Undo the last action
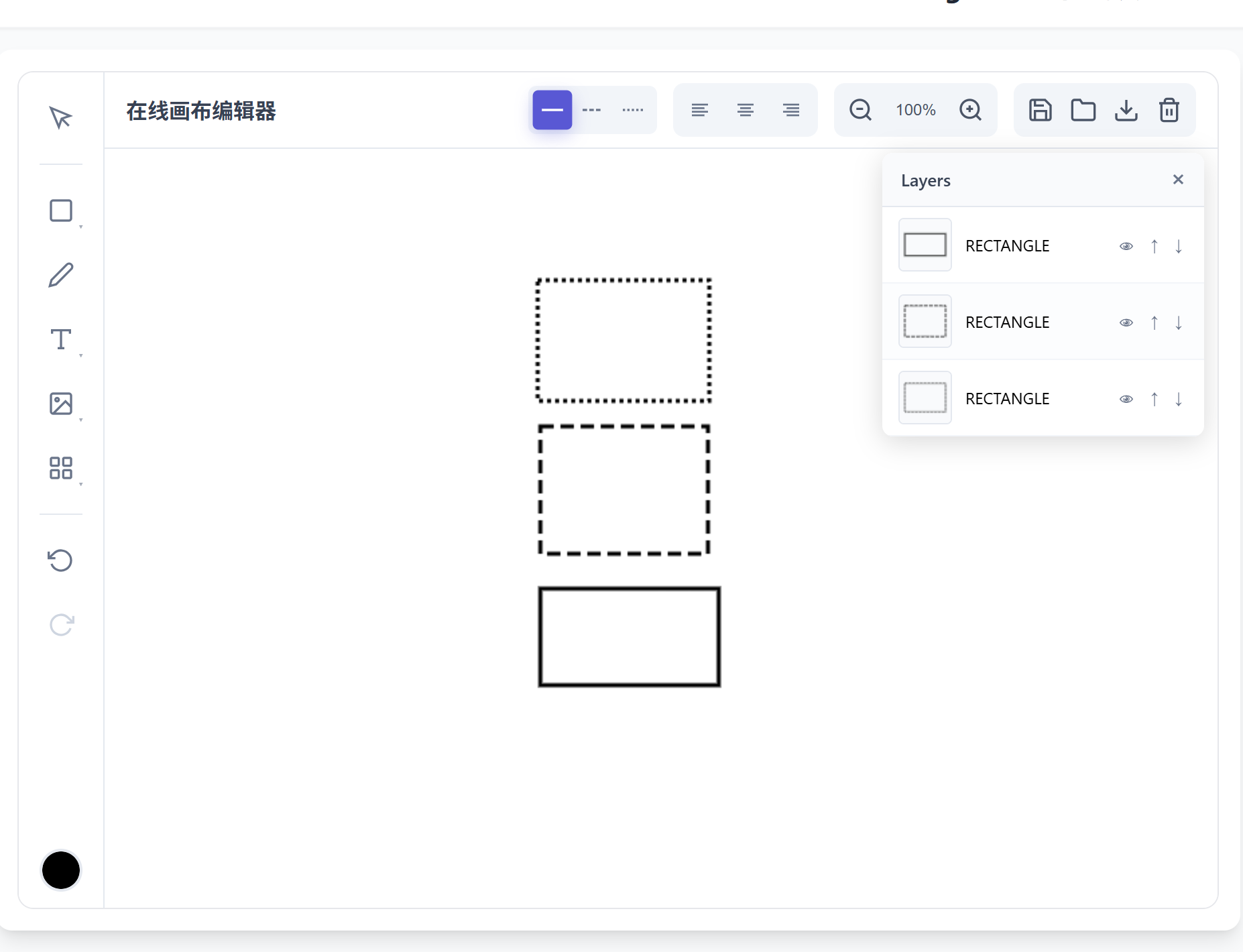The width and height of the screenshot is (1243, 952). [60, 560]
